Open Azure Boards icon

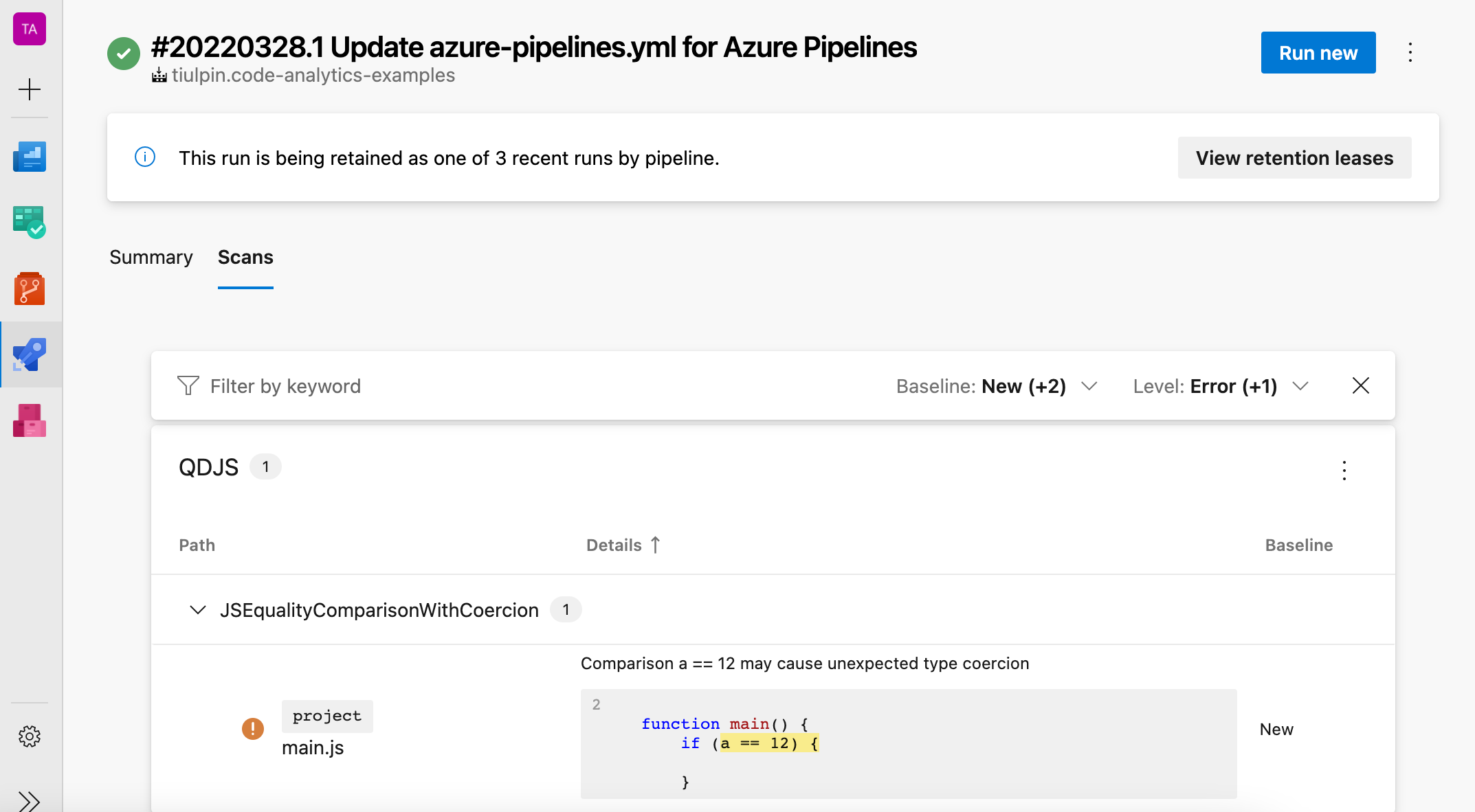pos(30,223)
